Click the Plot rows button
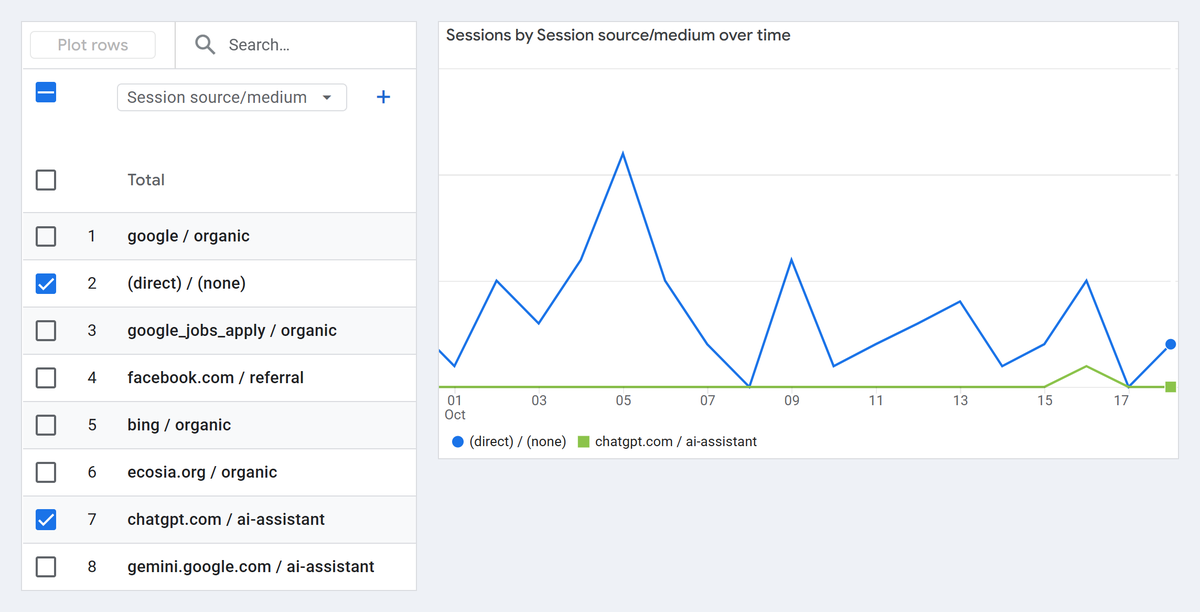This screenshot has height=612, width=1200. [x=93, y=45]
